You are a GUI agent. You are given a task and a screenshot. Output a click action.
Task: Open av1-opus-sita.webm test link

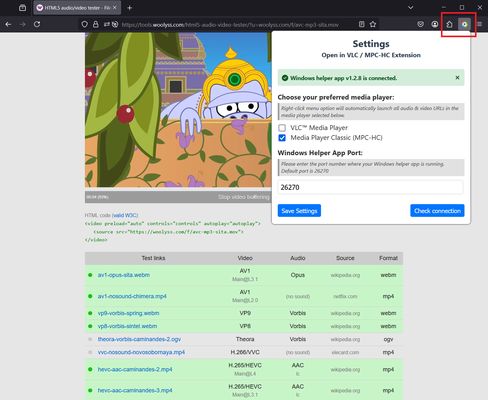click(x=124, y=275)
